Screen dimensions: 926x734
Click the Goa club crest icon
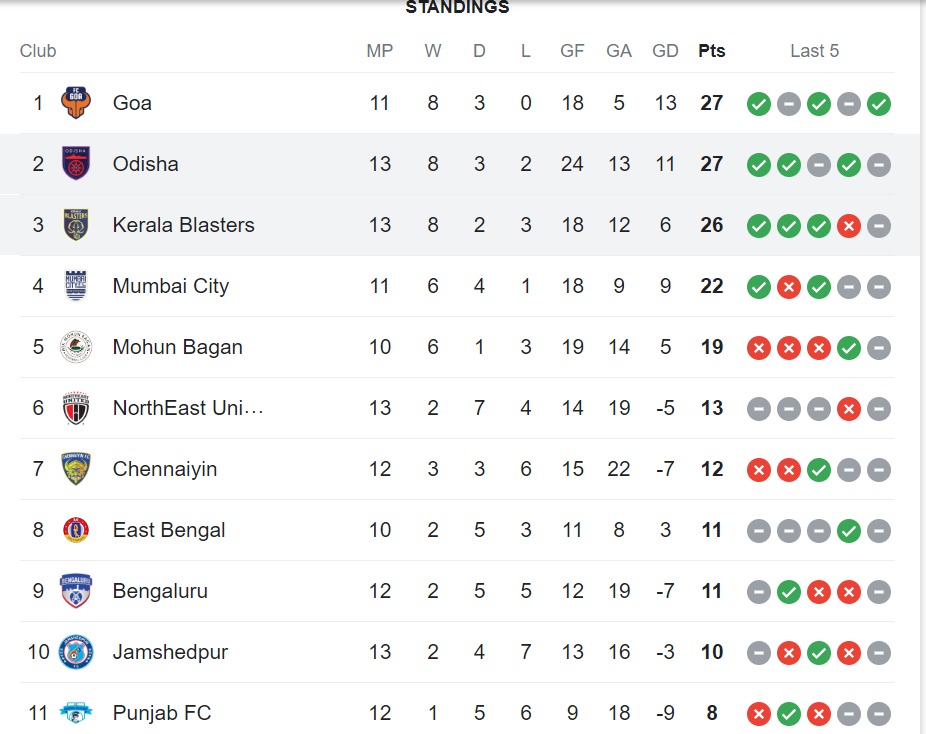(x=76, y=103)
